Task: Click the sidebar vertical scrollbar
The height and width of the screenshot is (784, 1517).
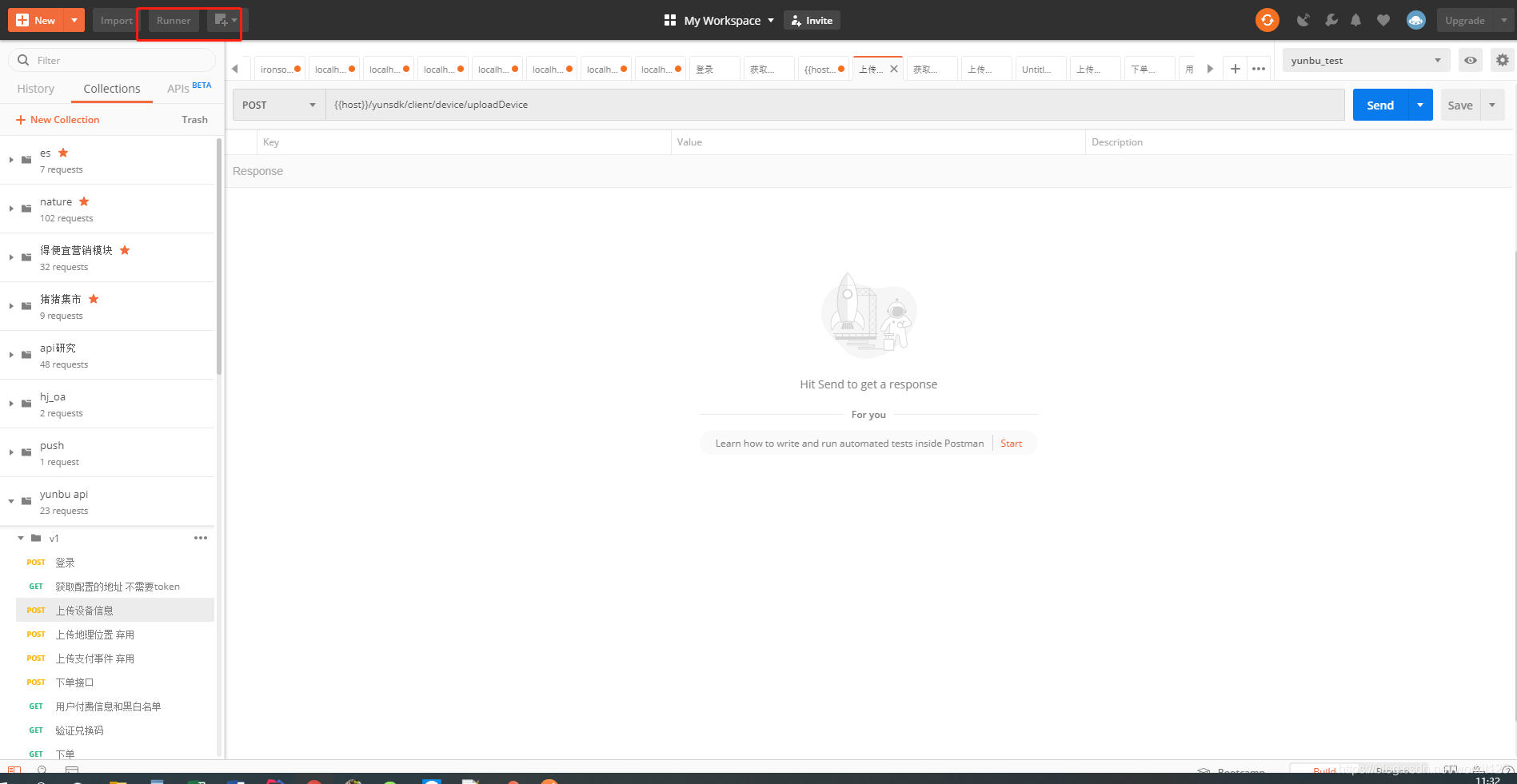Action: pos(219,256)
